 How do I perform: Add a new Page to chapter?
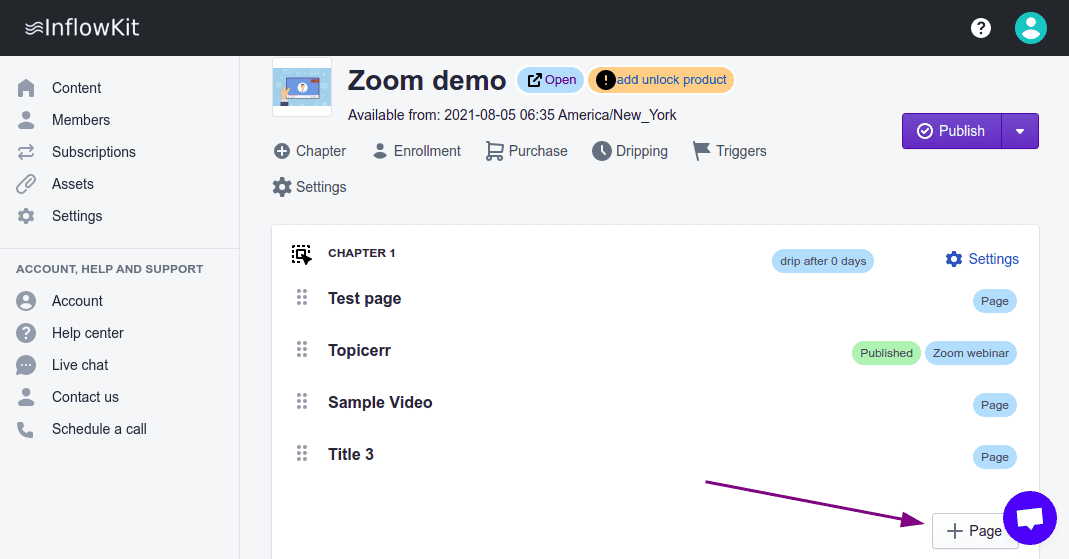974,531
